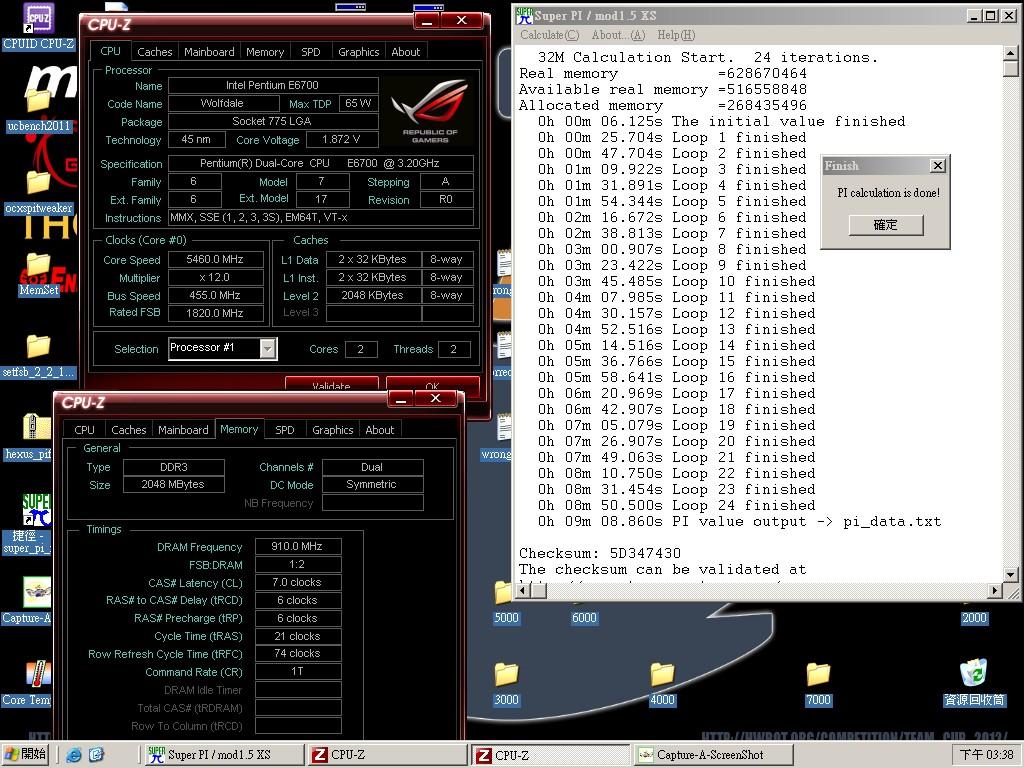Click Super PI title bar icon
This screenshot has height=768, width=1024.
tap(524, 16)
